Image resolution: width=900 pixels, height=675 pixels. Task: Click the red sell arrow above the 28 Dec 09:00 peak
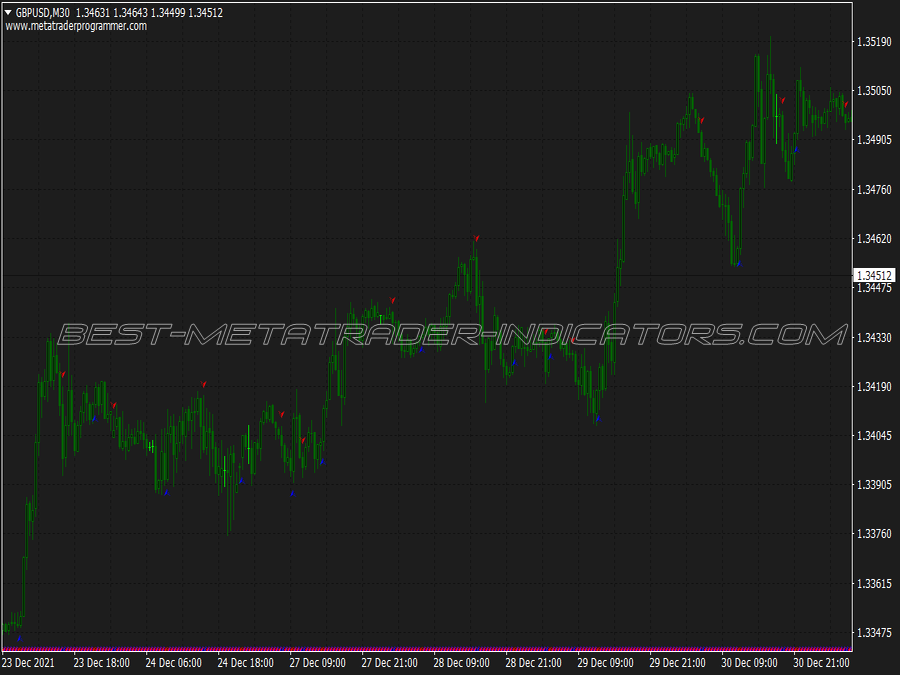(x=476, y=238)
